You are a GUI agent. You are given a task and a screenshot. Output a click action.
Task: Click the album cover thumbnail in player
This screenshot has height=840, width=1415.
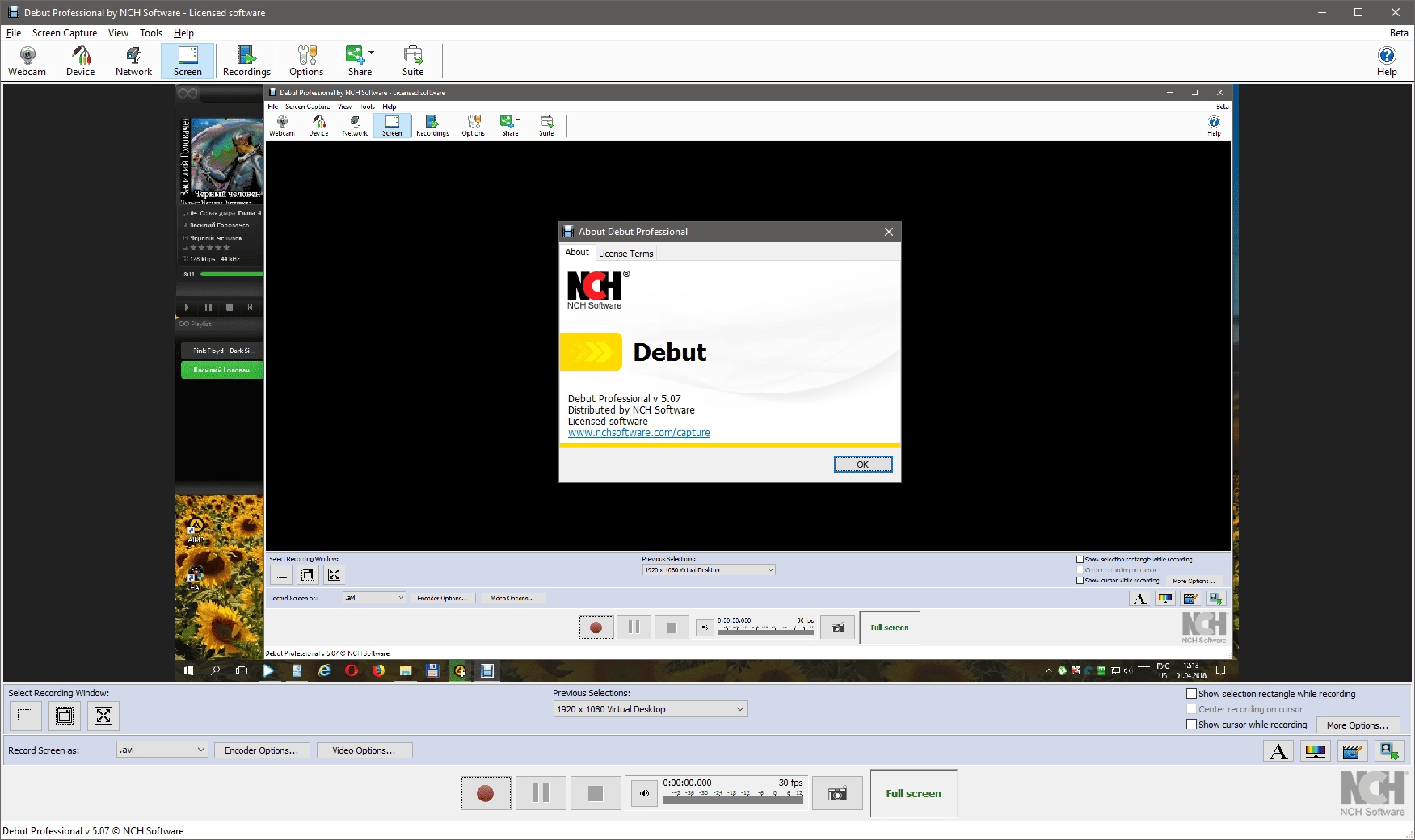(221, 158)
